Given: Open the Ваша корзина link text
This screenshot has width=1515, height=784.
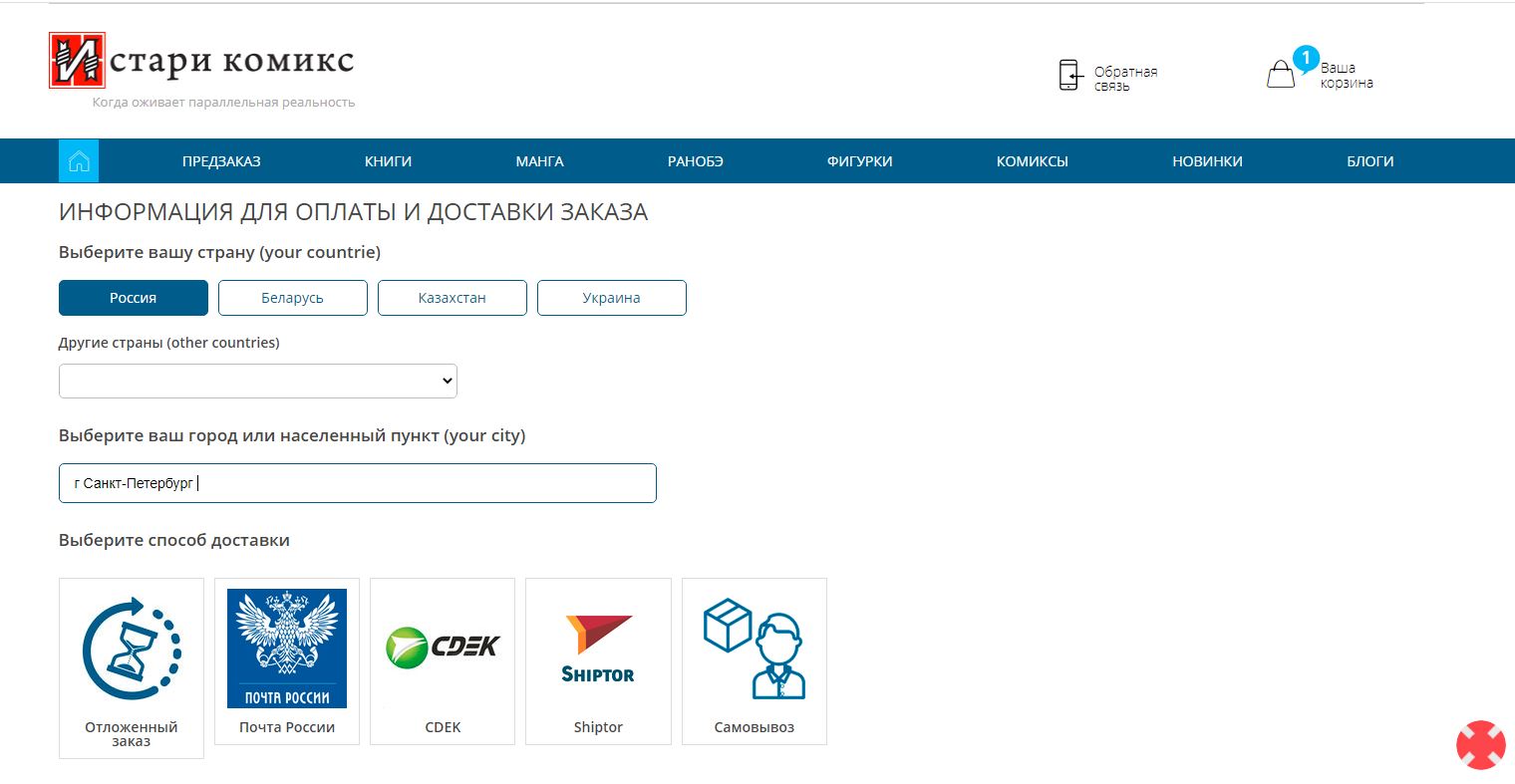Looking at the screenshot, I should point(1347,76).
